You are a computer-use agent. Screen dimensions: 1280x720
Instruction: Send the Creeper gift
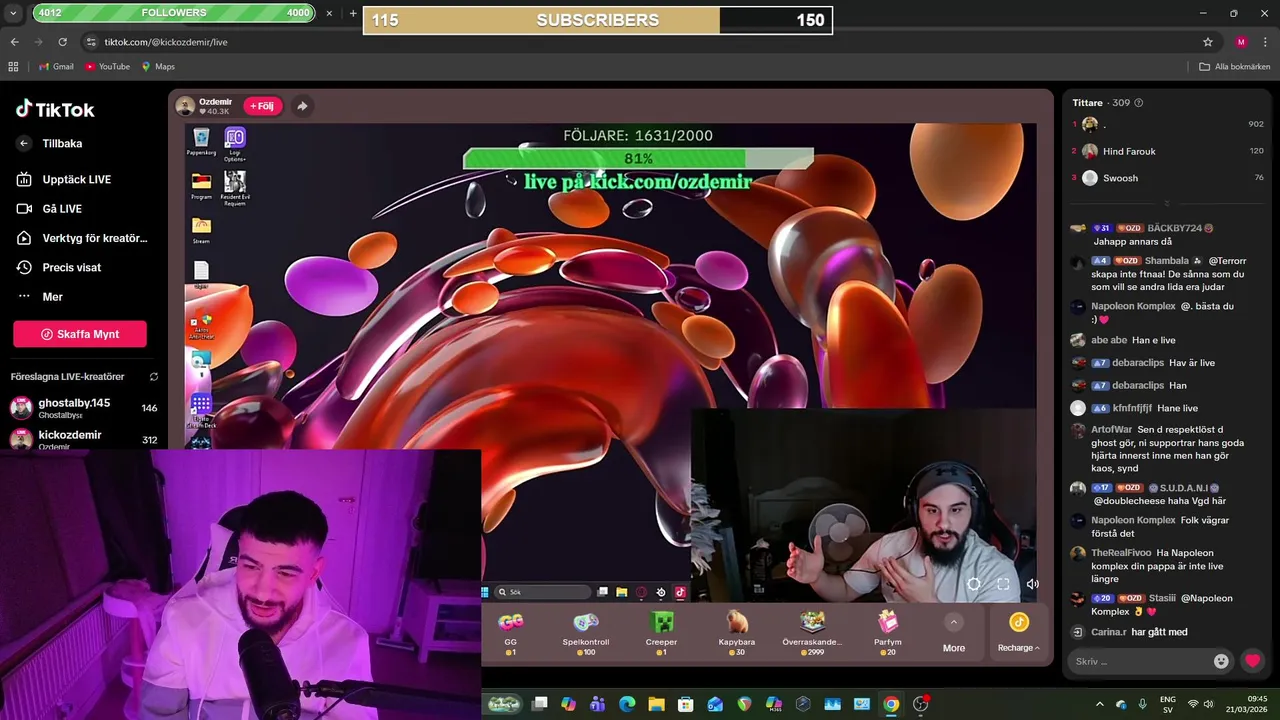coord(661,632)
